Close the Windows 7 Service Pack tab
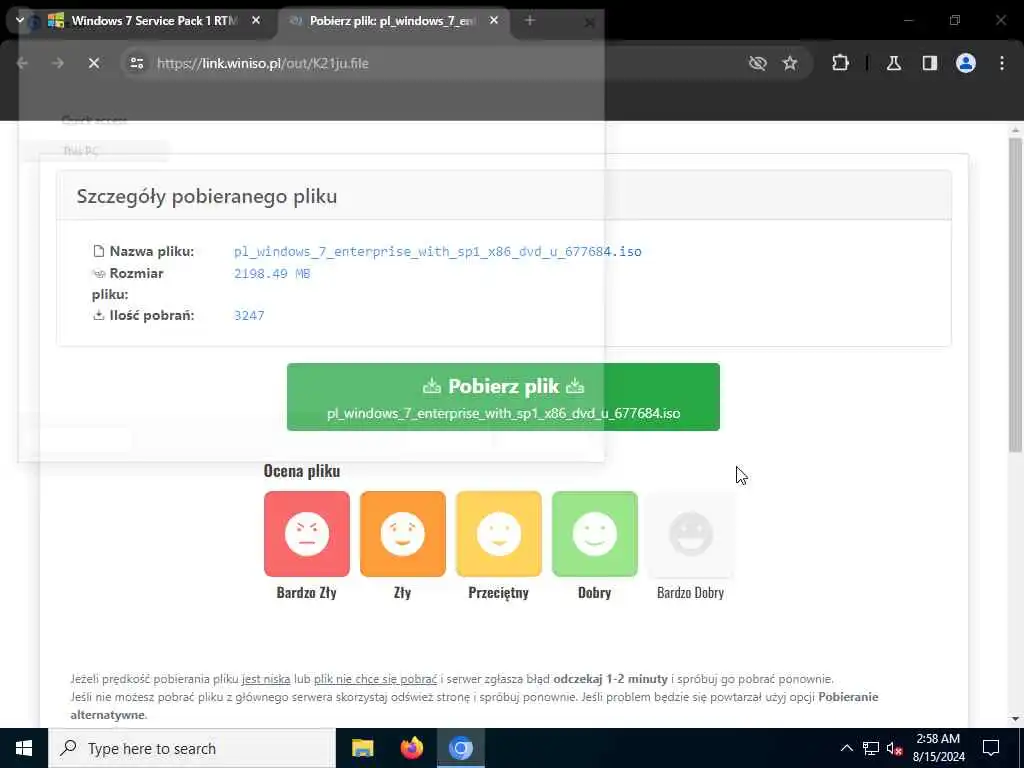 tap(256, 21)
